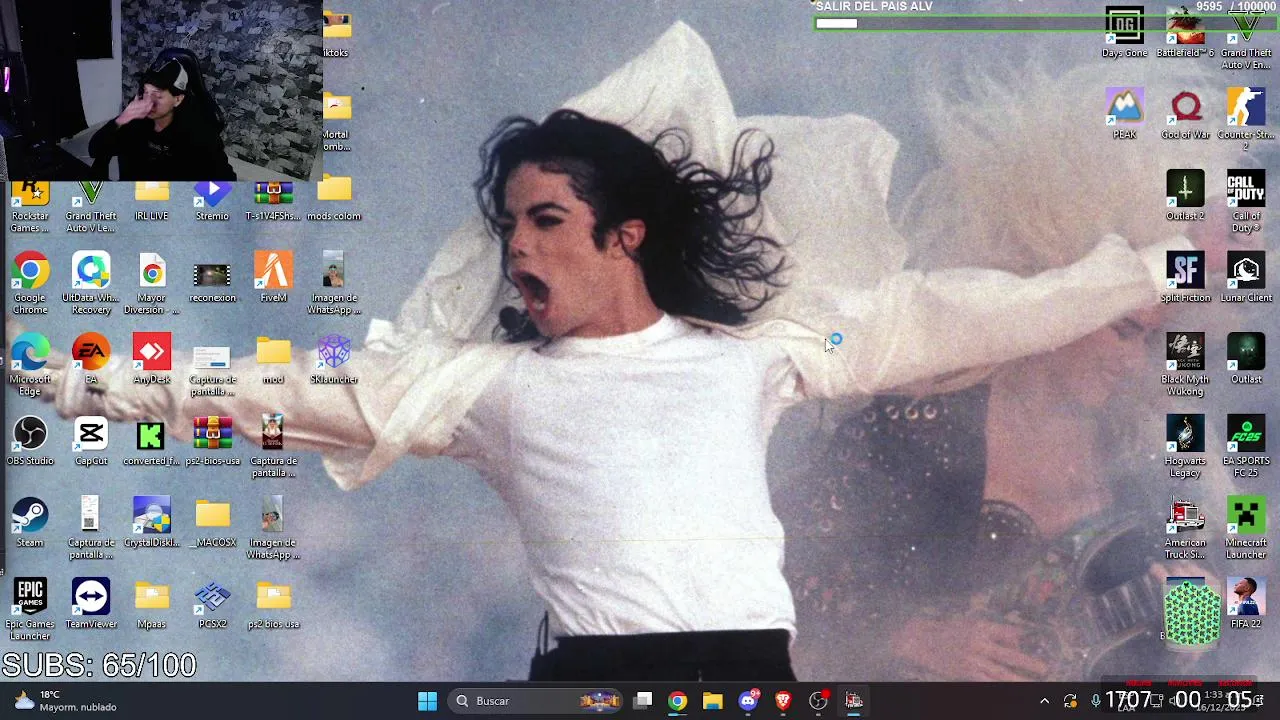Open Discord from the taskbar
Screen dimensions: 1280x720
point(748,701)
